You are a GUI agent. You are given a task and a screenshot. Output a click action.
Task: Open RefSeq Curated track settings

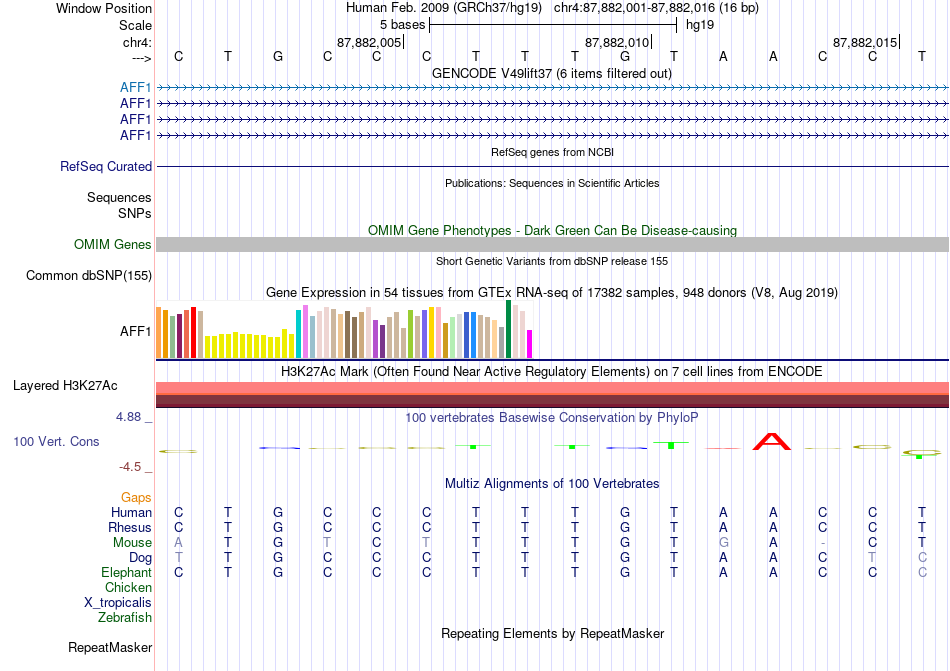pos(106,167)
